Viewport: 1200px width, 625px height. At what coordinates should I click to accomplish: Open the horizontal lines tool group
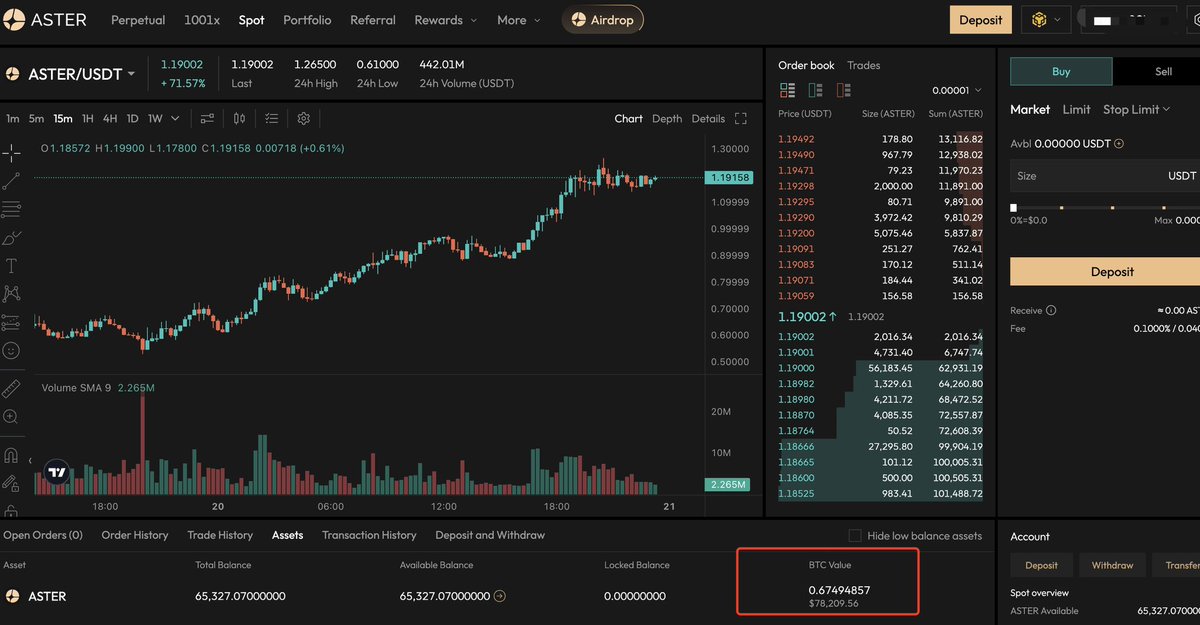tap(12, 209)
